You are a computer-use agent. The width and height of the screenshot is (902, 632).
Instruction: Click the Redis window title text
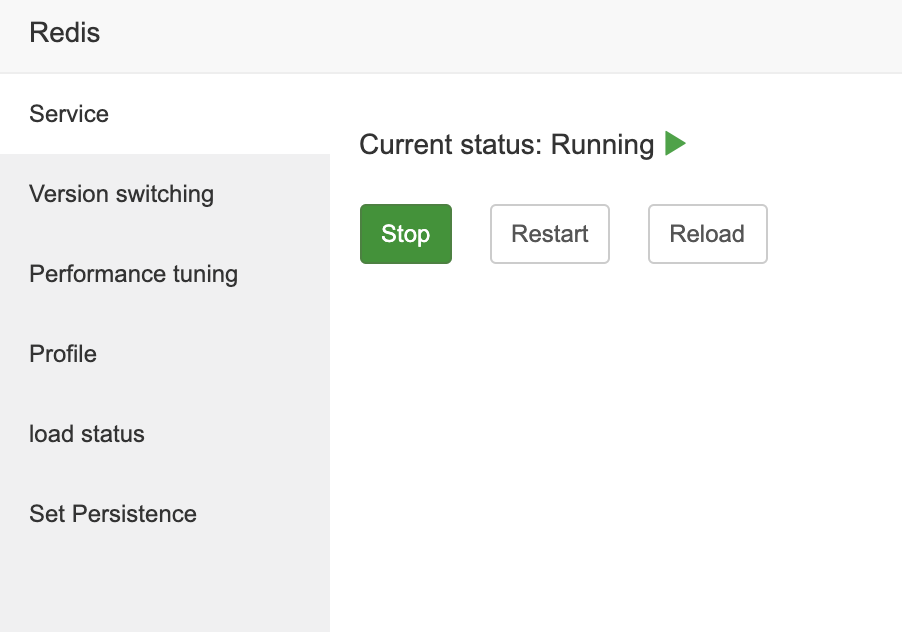point(65,33)
